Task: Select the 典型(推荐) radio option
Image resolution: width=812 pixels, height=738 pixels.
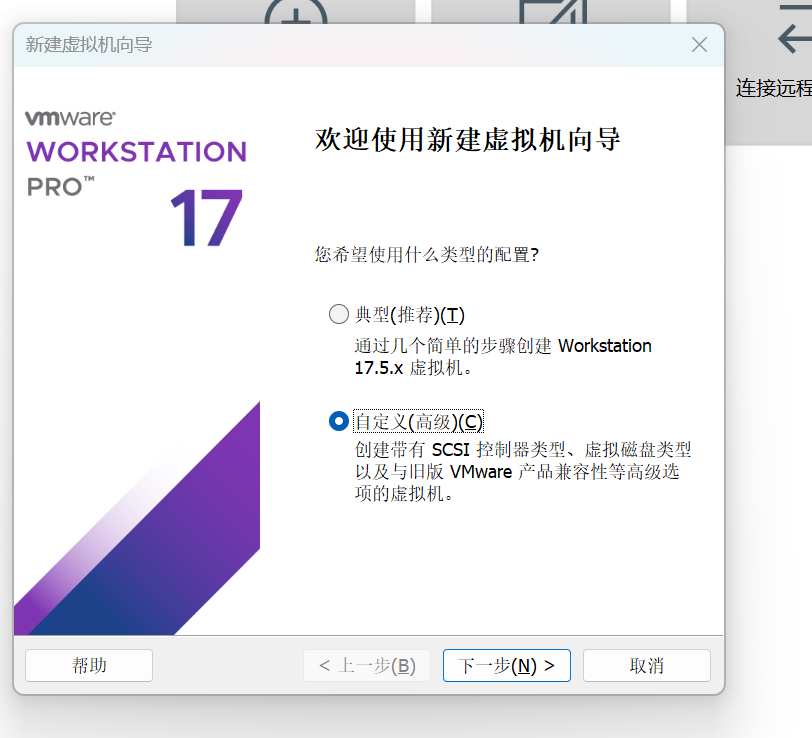Action: 339,314
